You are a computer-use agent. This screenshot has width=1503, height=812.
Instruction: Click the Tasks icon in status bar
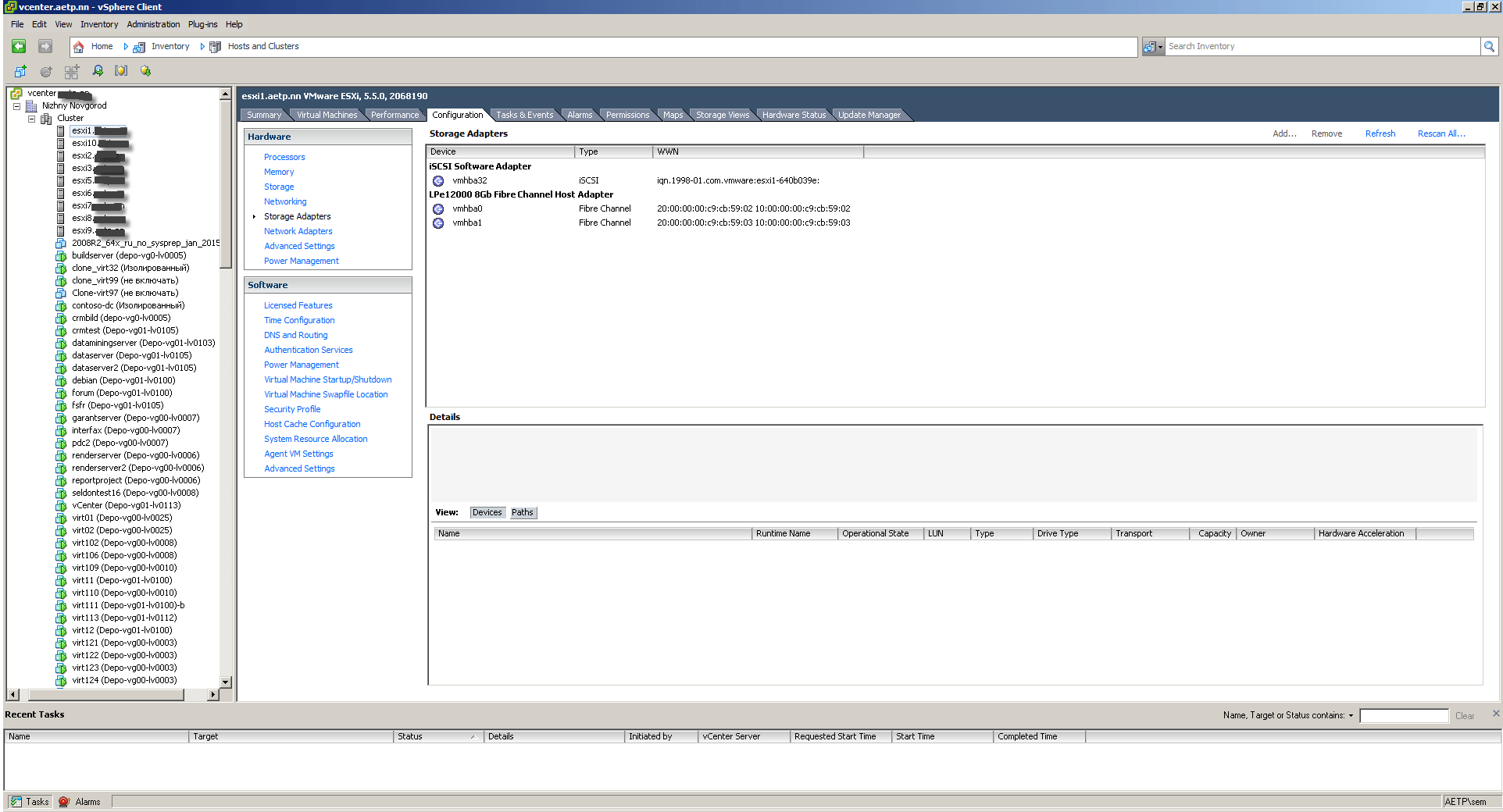point(16,802)
